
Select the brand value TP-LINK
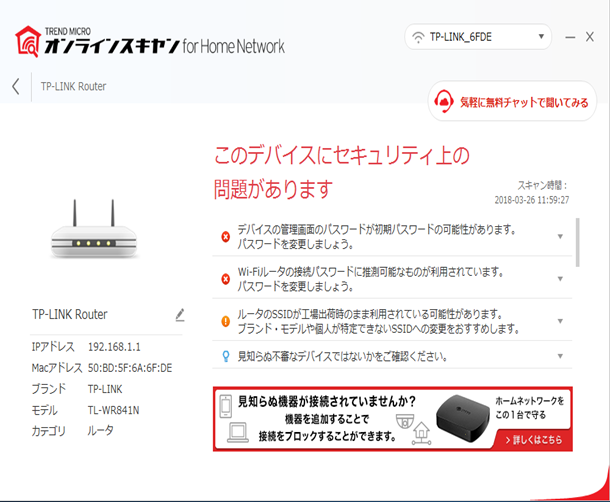click(105, 389)
